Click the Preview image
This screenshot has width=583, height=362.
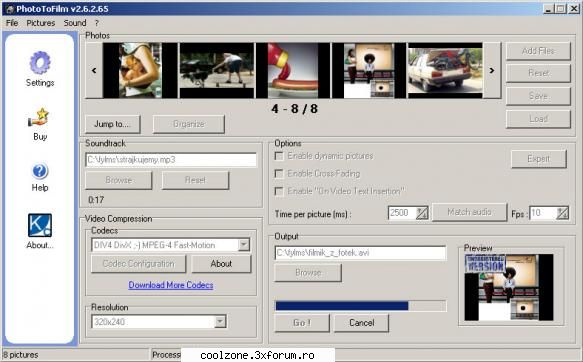[x=509, y=287]
